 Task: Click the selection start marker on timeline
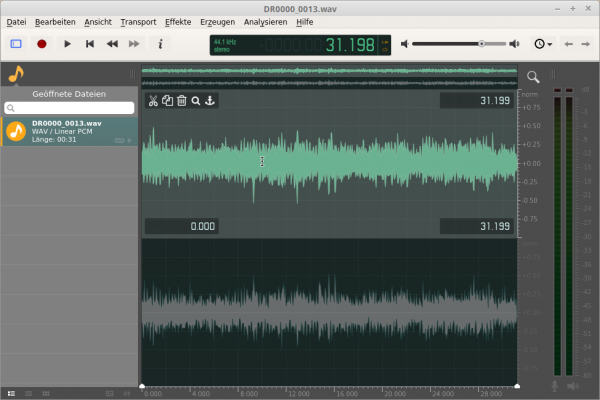click(142, 386)
